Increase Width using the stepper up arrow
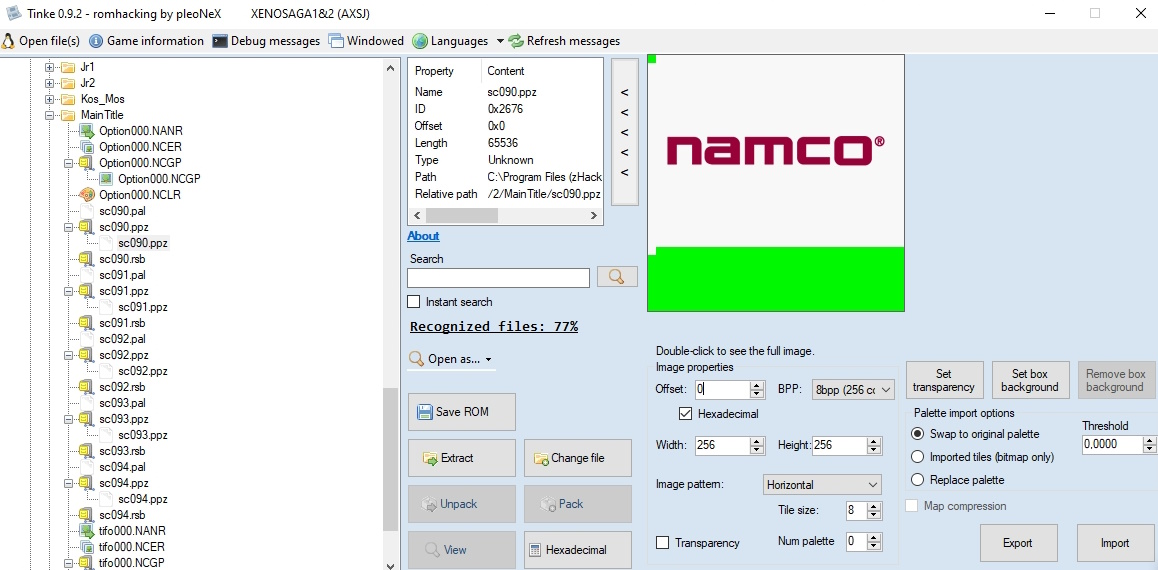The width and height of the screenshot is (1158, 570). point(757,441)
